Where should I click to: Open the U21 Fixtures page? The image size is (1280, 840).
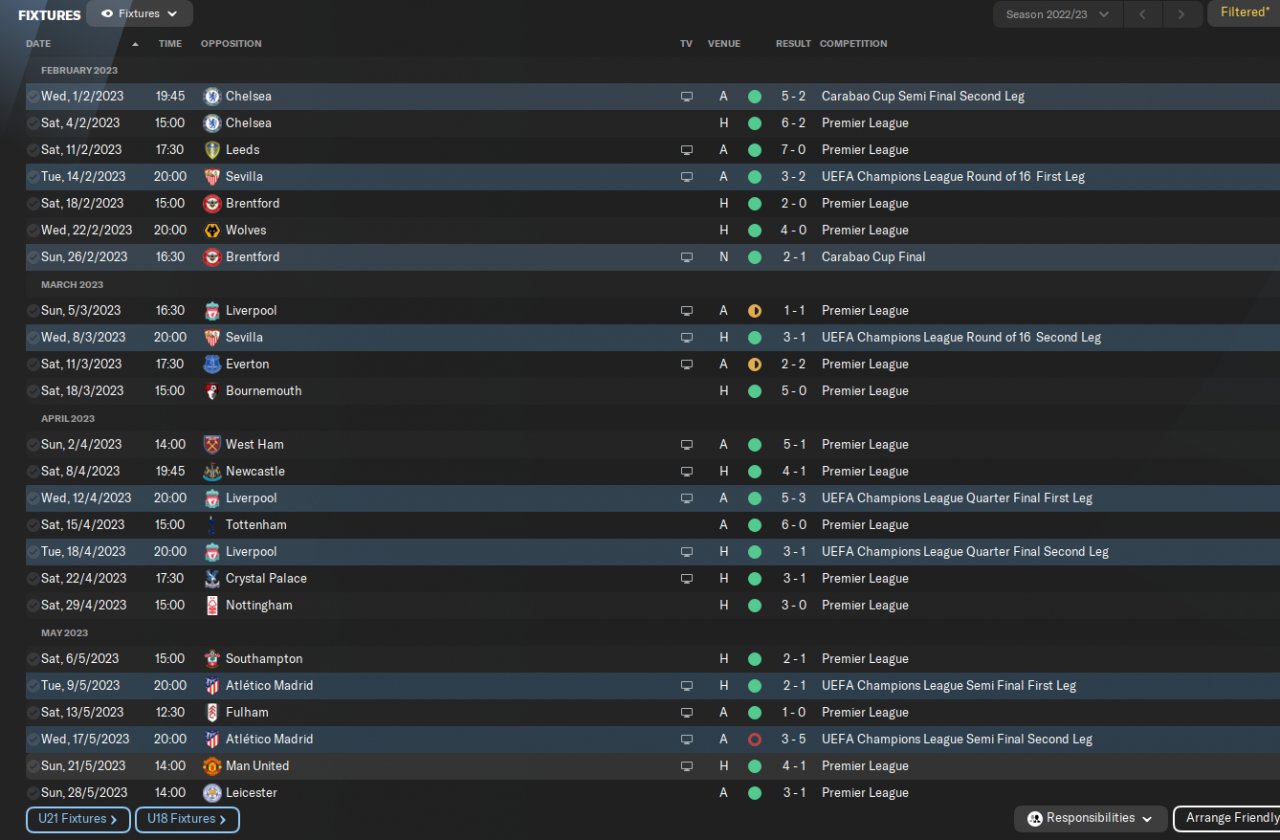pyautogui.click(x=78, y=819)
